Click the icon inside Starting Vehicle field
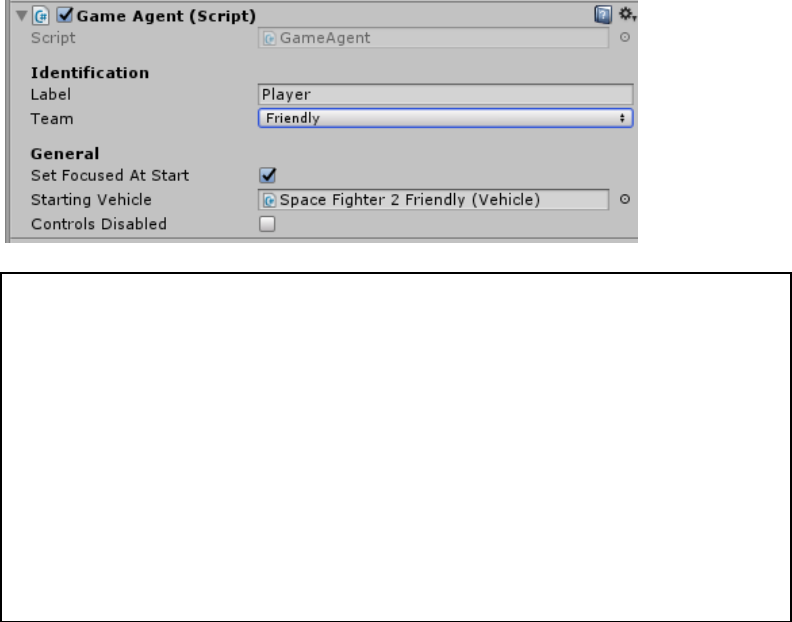 (270, 201)
